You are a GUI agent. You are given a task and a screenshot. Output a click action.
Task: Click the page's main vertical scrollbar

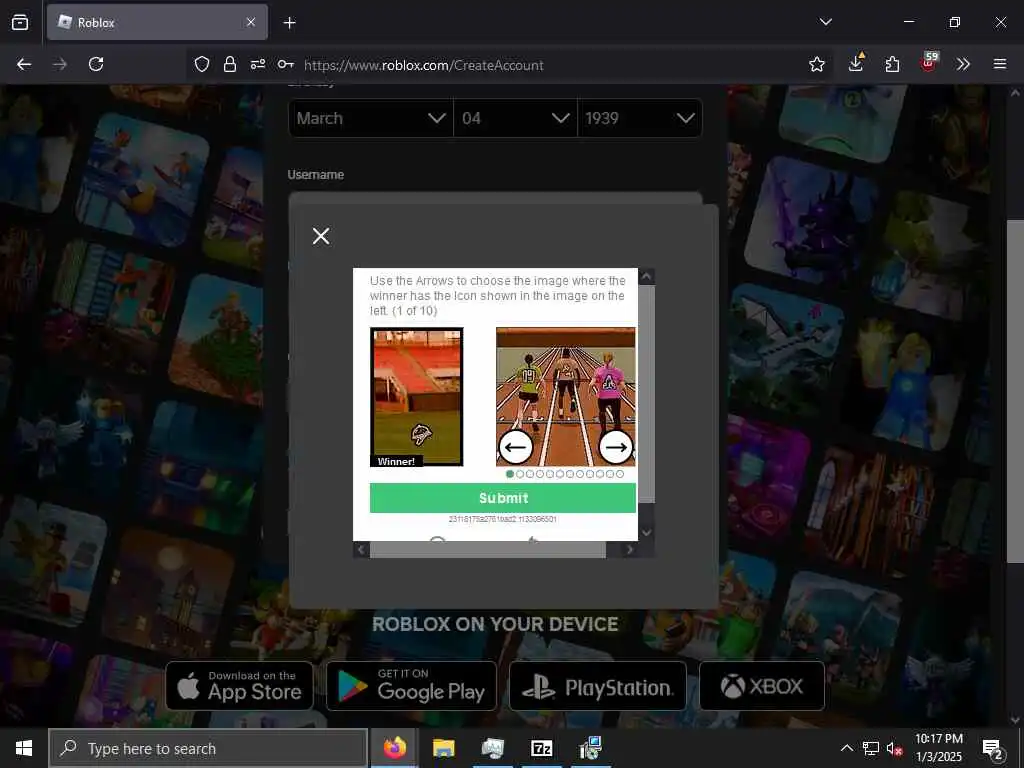1014,392
